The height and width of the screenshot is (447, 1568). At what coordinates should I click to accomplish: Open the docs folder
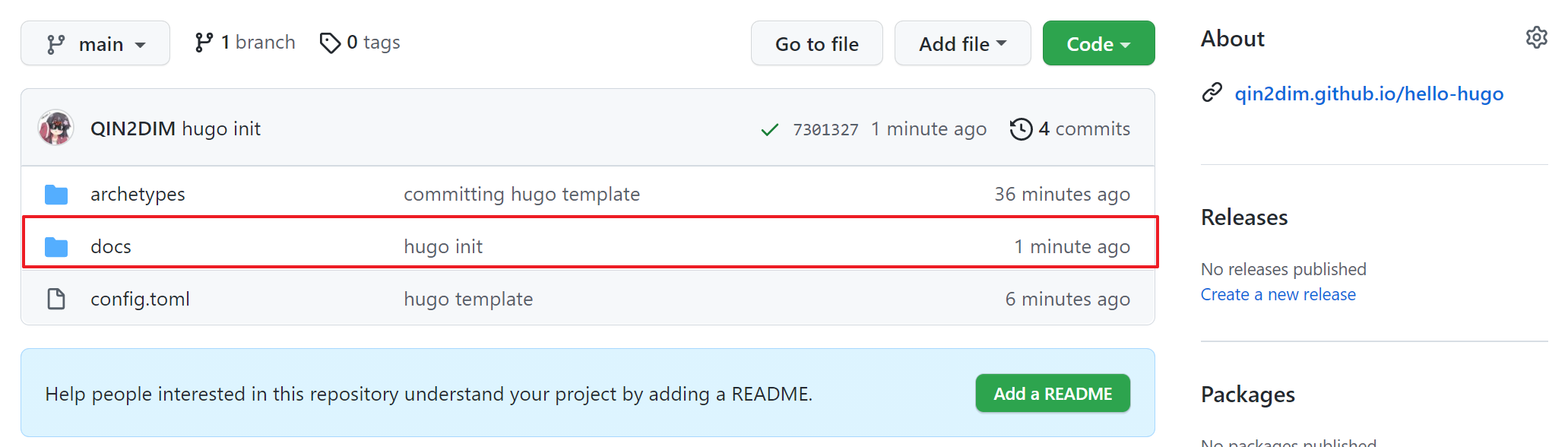click(111, 247)
